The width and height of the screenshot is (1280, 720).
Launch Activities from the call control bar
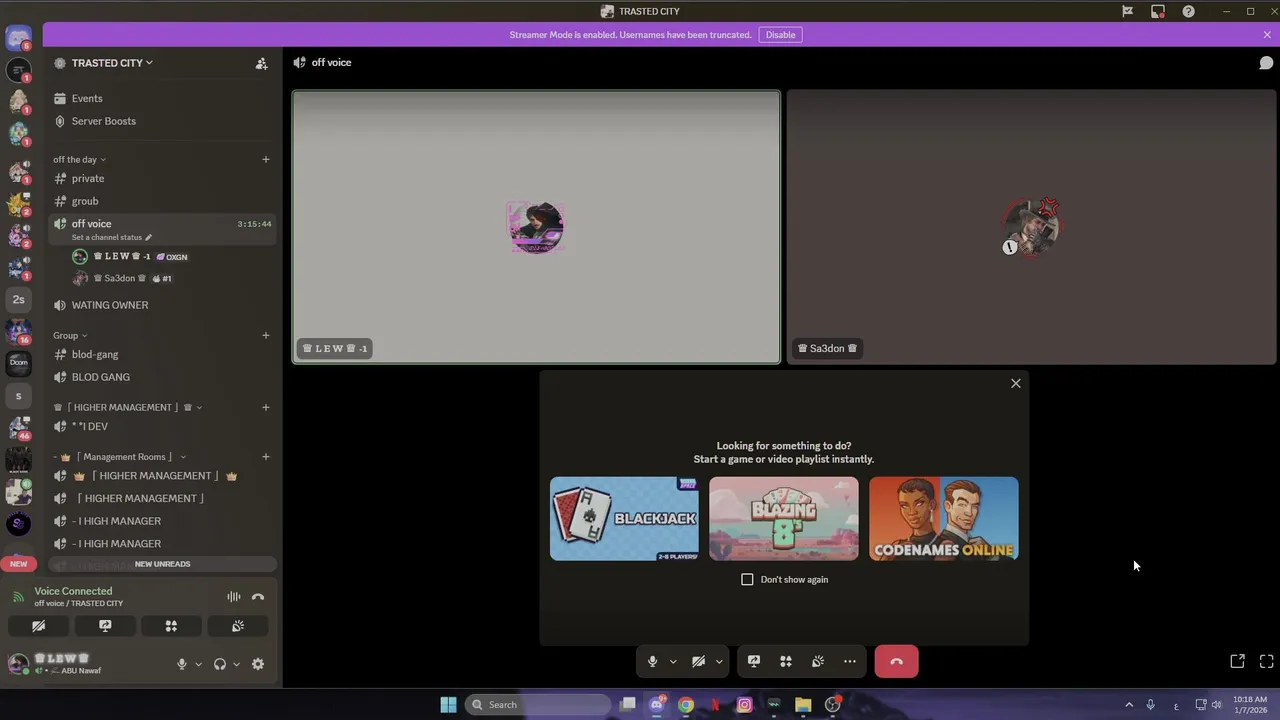786,661
